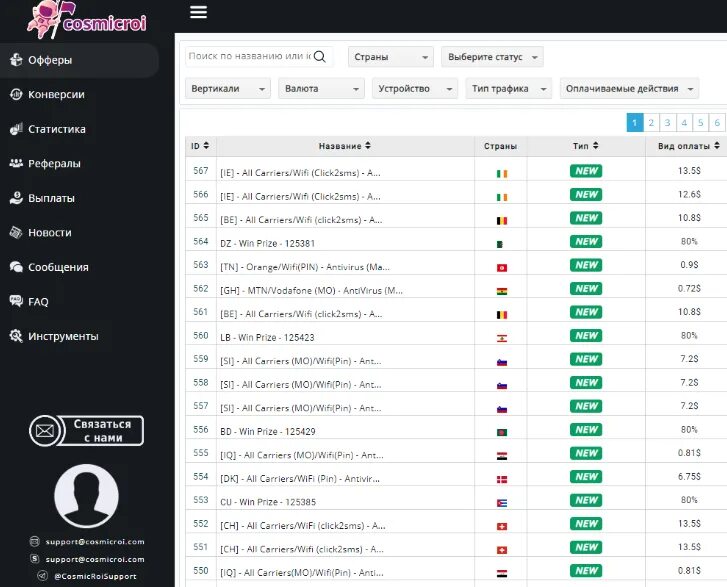Open offer 'LB - Win Prize - 125423'
Viewport: 727px width, 587px height.
point(267,338)
